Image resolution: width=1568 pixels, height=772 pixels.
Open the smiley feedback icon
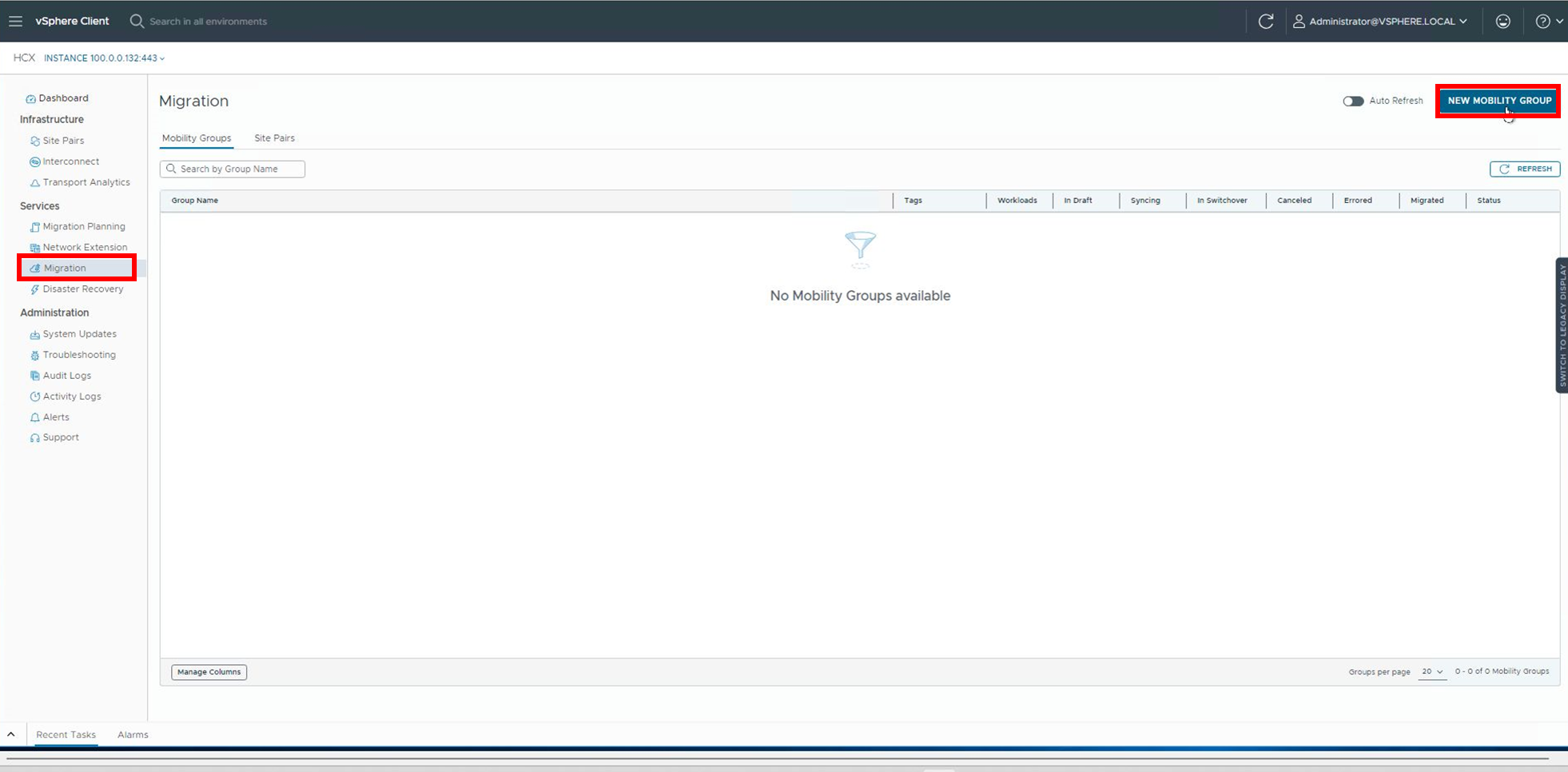(x=1503, y=22)
